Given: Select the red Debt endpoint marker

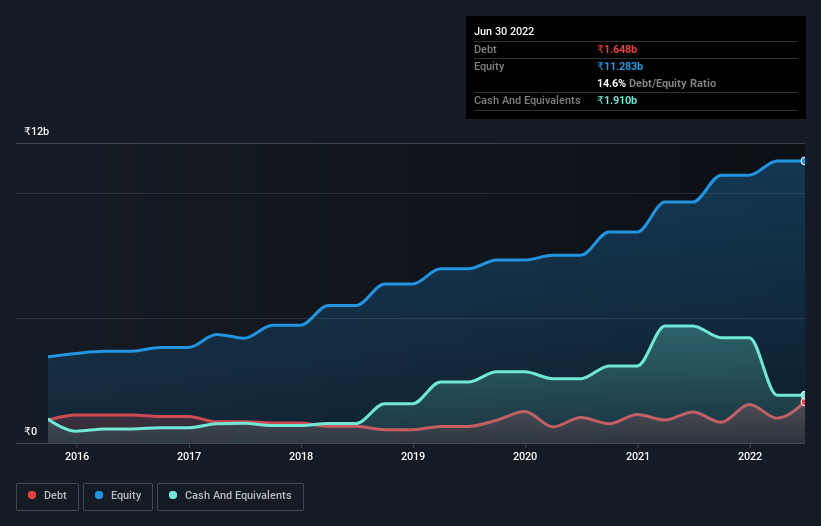Looking at the screenshot, I should pos(804,402).
